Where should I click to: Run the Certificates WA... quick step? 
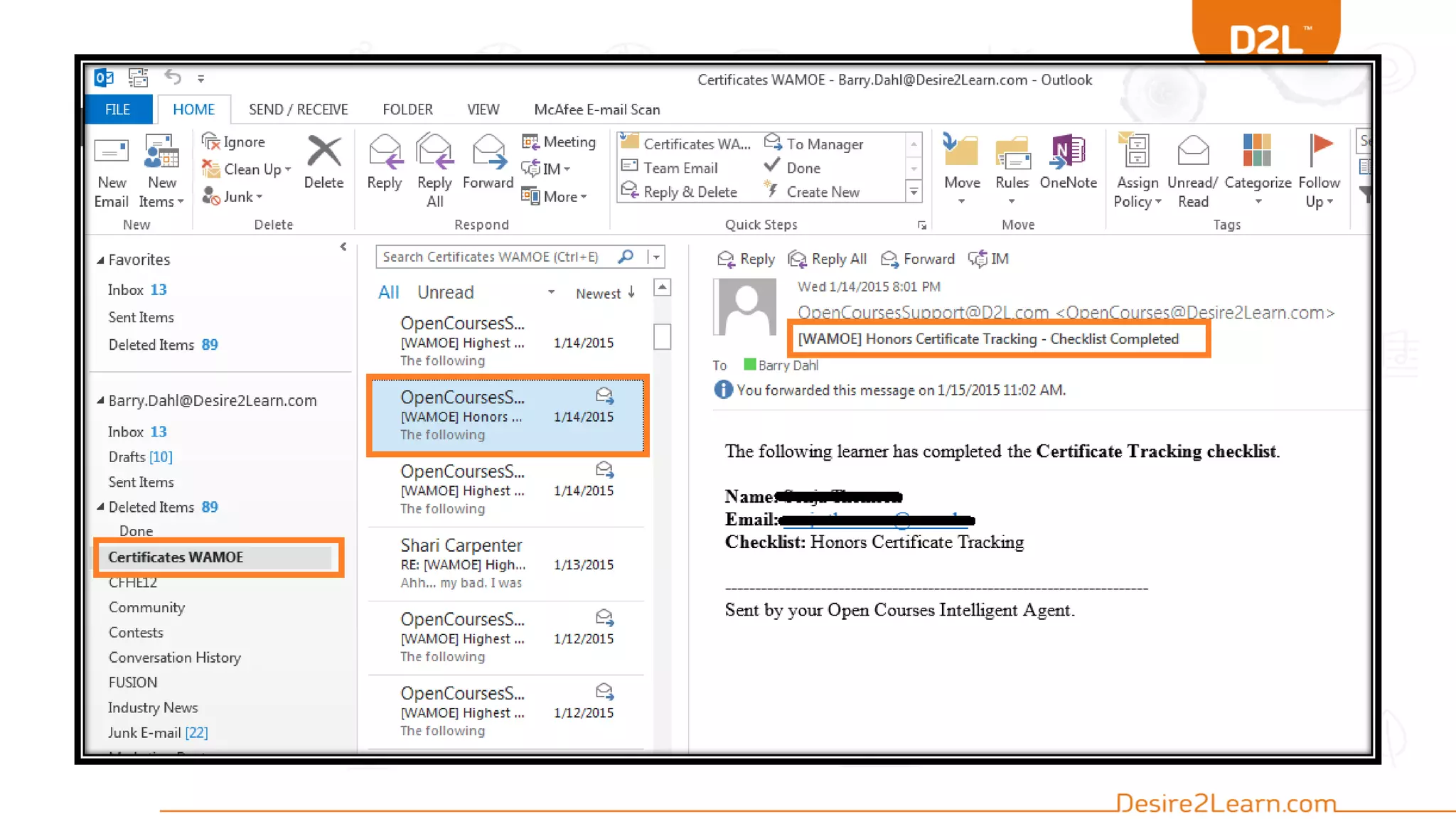pos(686,144)
